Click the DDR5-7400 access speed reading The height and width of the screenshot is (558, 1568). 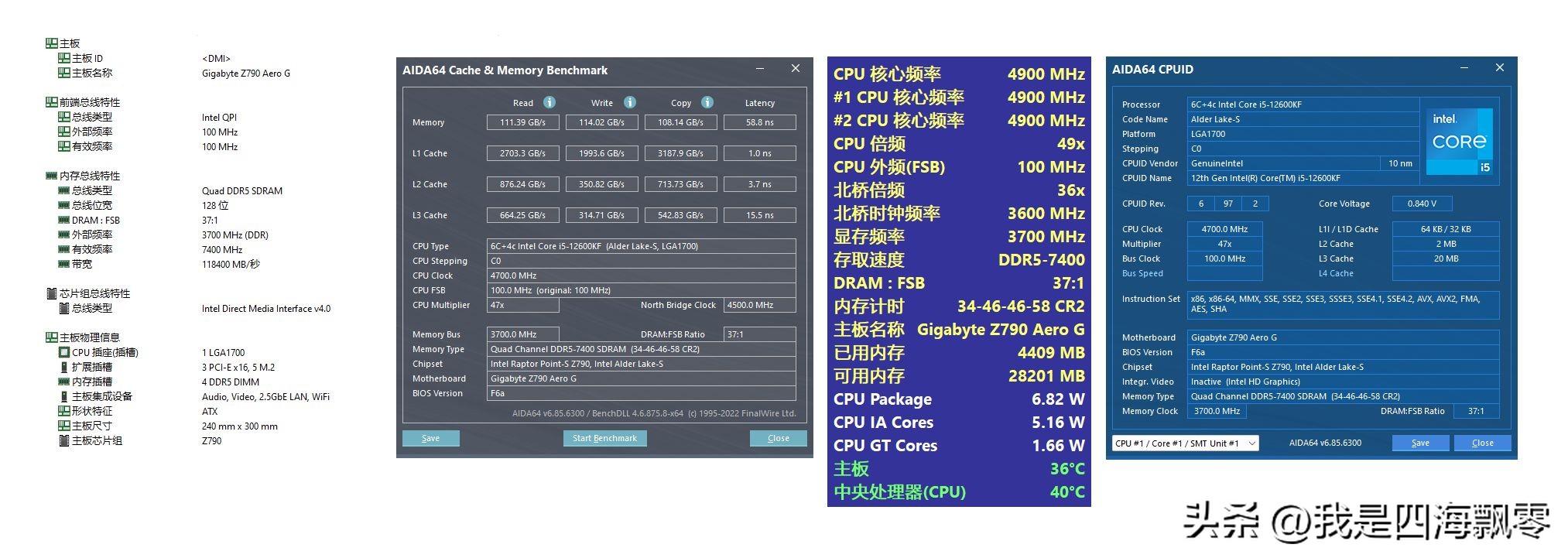[x=1042, y=259]
